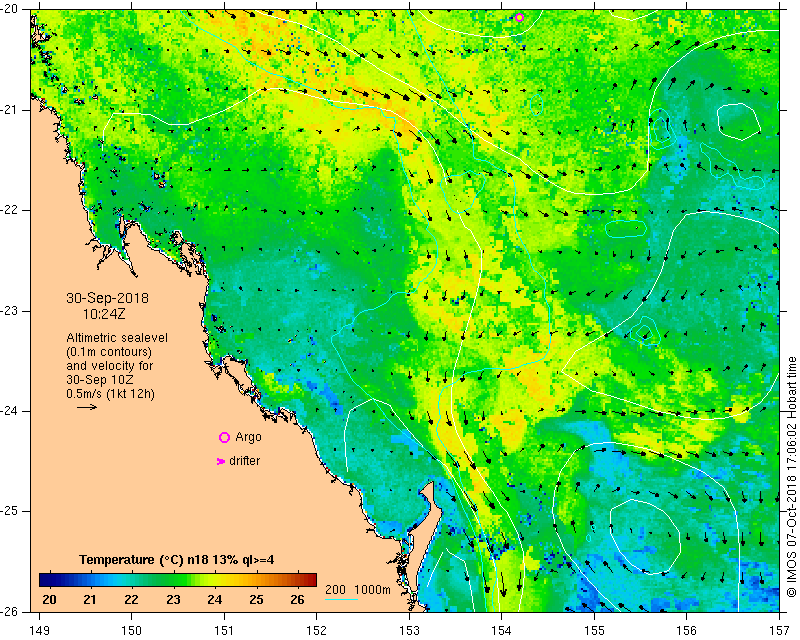
Task: Click the 'and velocity for' caption line
Action: (110, 366)
